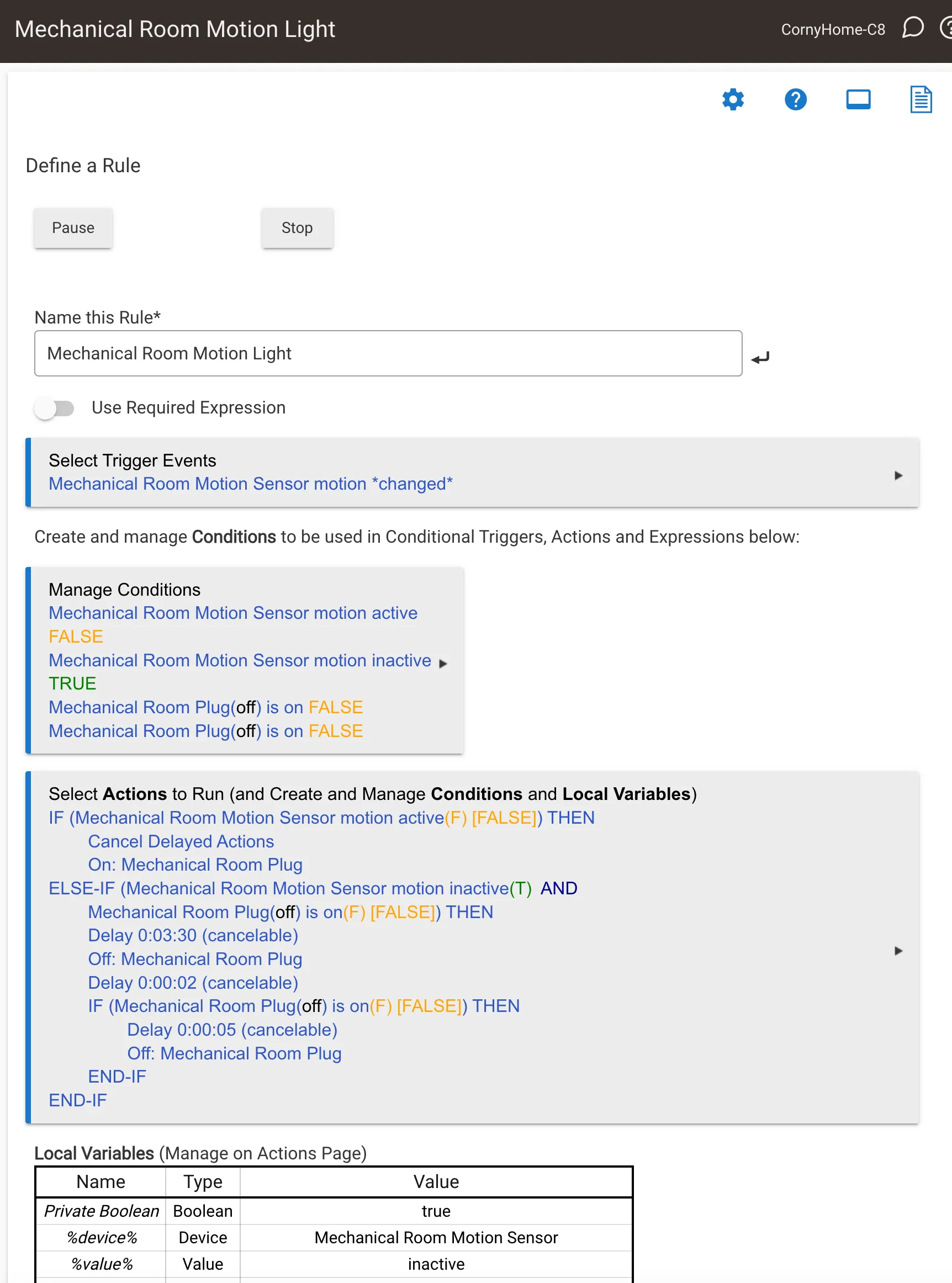952x1283 pixels.
Task: Expand the Select Actions to Run arrow
Action: 898,951
